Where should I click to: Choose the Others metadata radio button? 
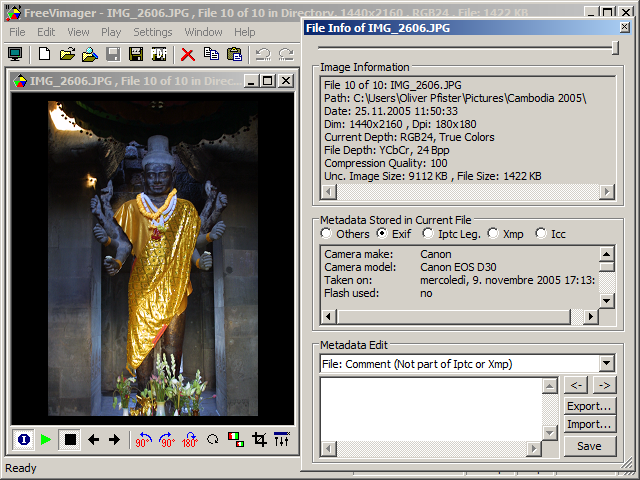(x=326, y=234)
